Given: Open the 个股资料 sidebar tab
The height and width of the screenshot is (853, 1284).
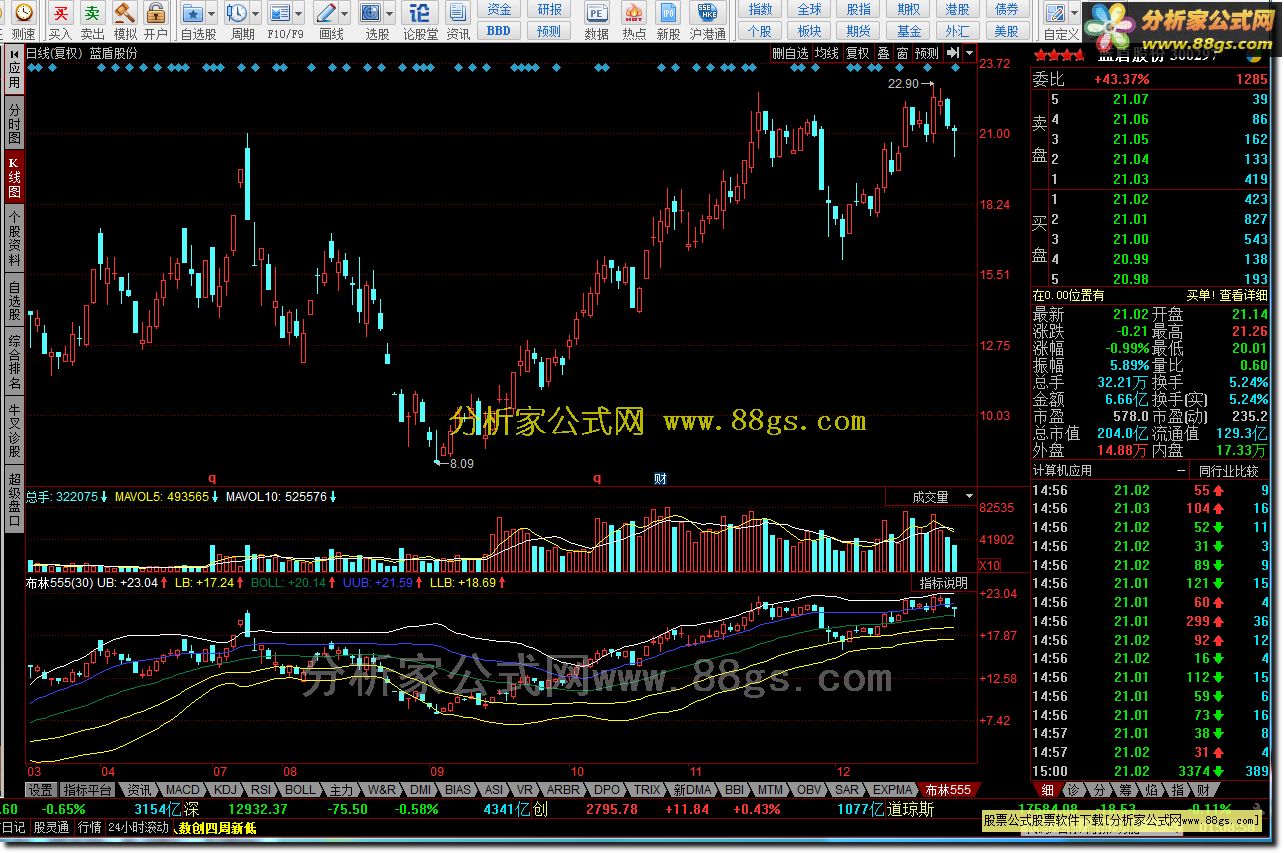Looking at the screenshot, I should coord(14,237).
